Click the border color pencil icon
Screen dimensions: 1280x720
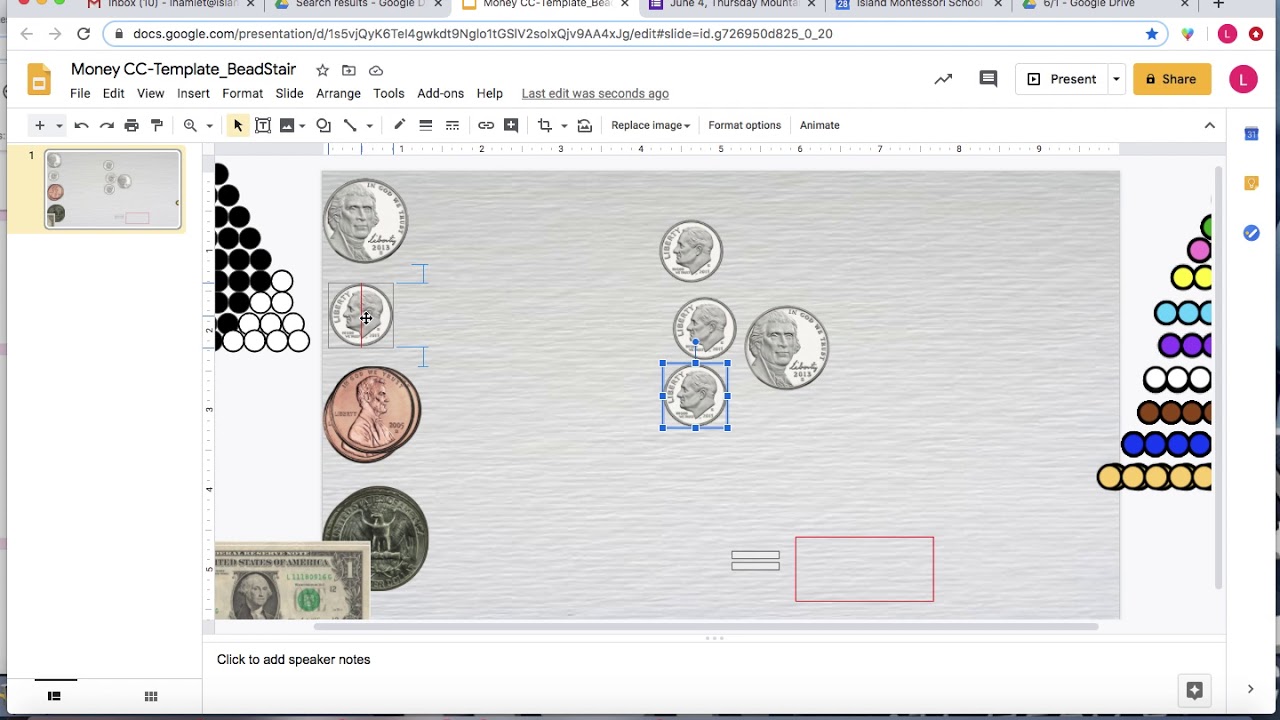click(399, 125)
